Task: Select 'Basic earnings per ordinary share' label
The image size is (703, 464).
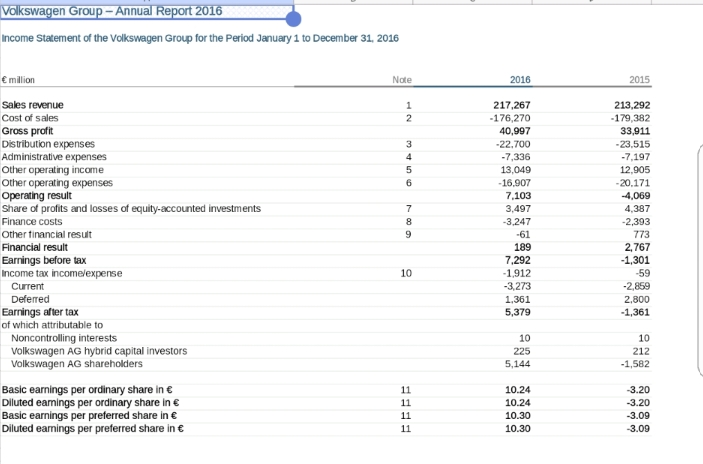Action: tap(87, 390)
